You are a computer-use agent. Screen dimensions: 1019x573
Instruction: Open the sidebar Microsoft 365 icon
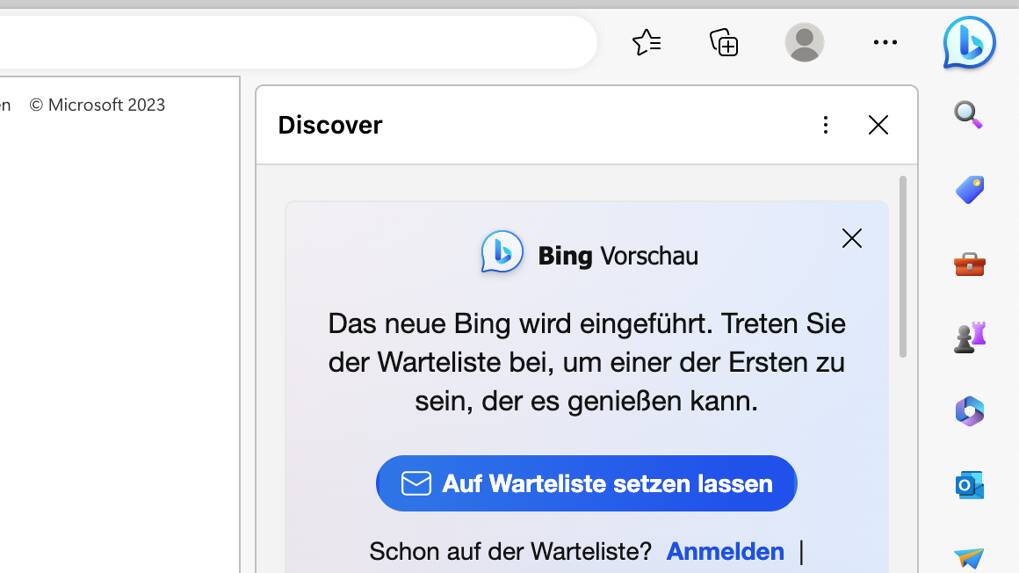(968, 411)
